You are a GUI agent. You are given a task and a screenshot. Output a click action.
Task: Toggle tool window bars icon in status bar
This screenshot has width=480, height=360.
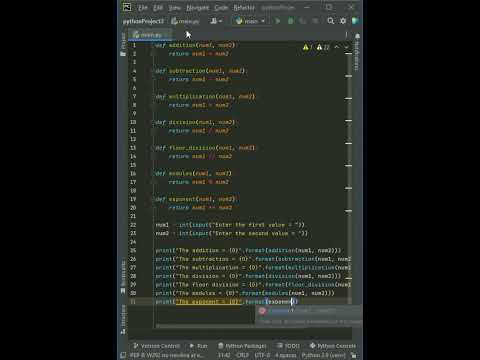coord(123,355)
